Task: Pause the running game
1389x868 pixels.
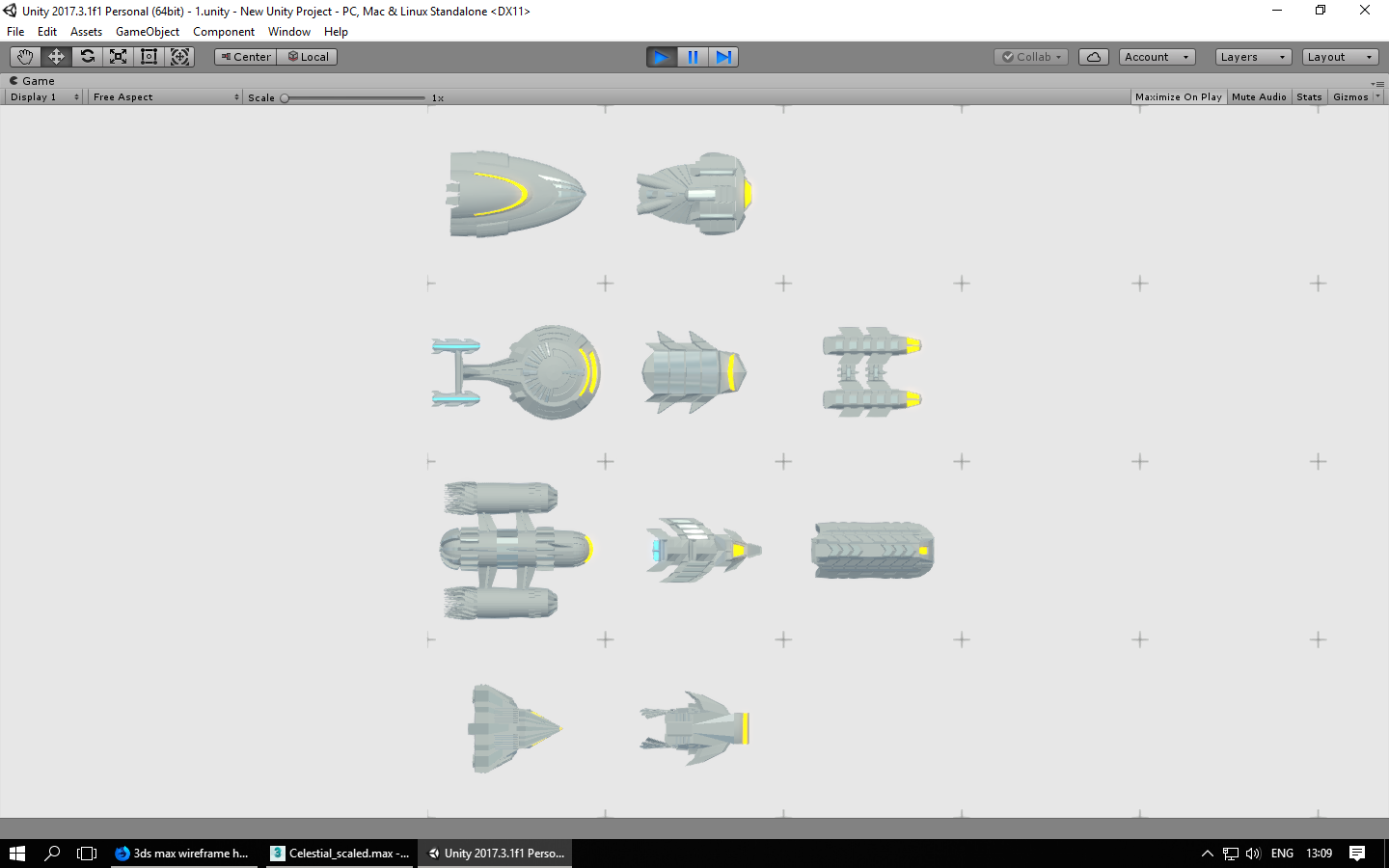Action: (693, 57)
